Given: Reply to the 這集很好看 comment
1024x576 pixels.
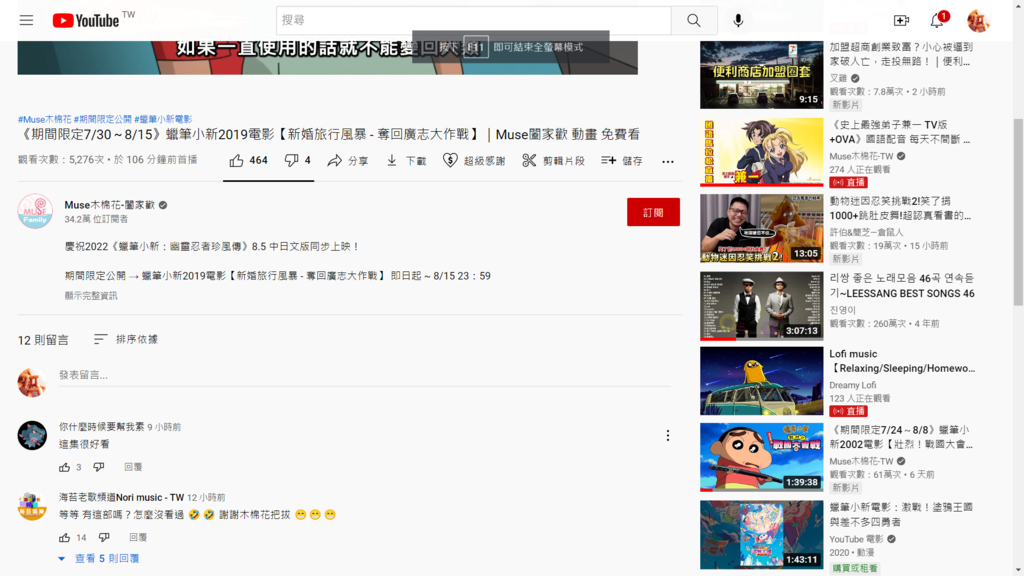Looking at the screenshot, I should coord(133,467).
